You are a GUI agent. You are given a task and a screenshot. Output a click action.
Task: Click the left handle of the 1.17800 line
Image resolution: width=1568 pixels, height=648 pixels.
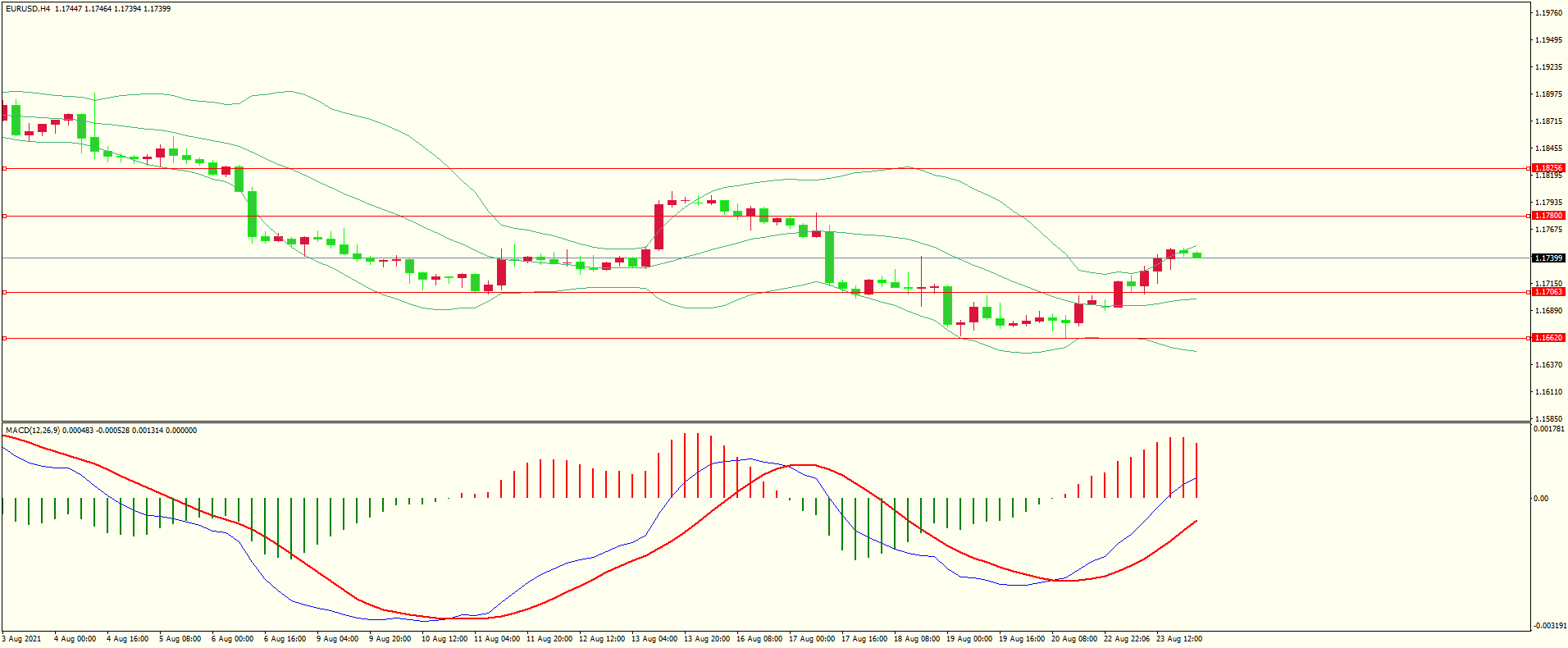pos(4,216)
